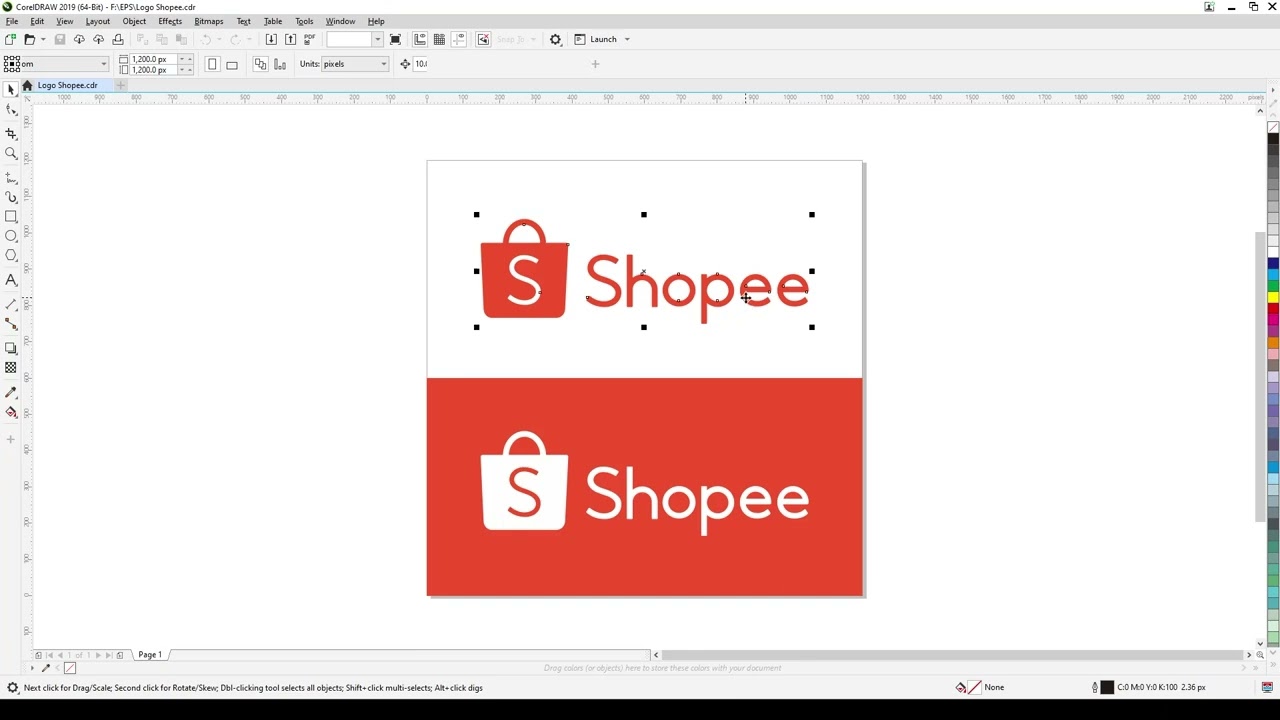
Task: Open the Effects menu
Action: tap(170, 21)
